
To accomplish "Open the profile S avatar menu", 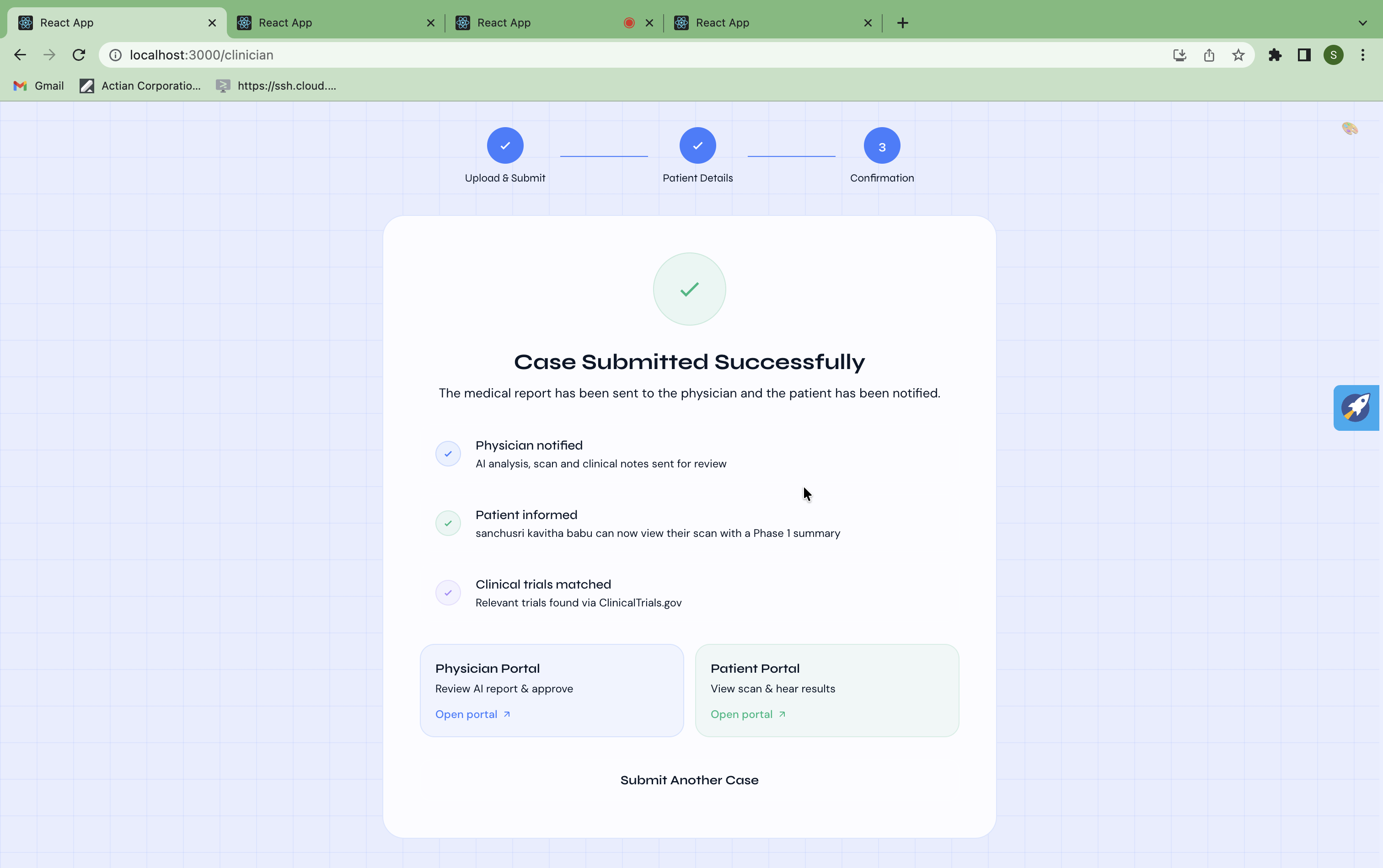I will click(x=1333, y=55).
